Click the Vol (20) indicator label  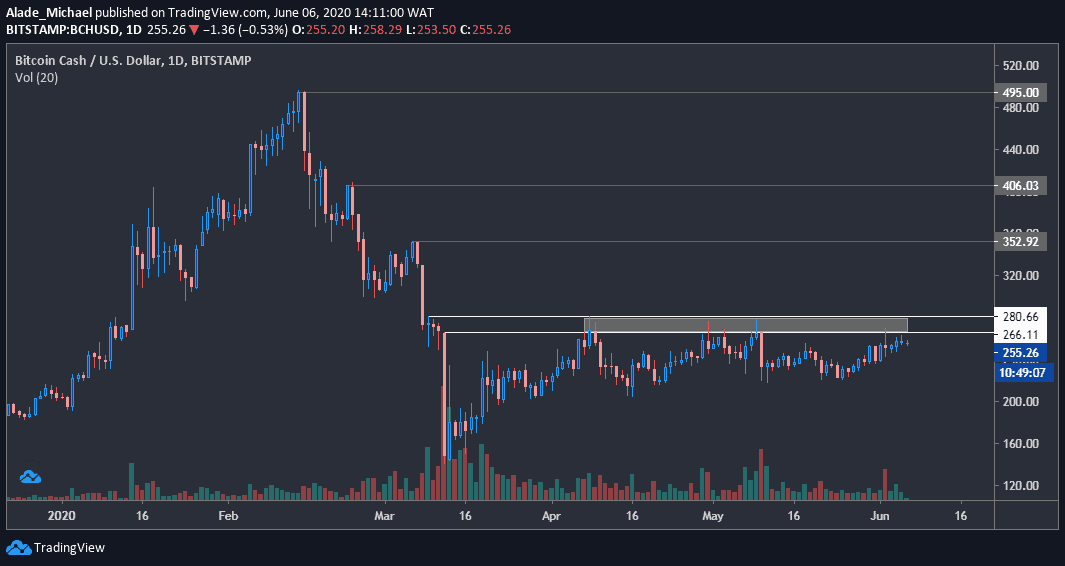coord(36,77)
